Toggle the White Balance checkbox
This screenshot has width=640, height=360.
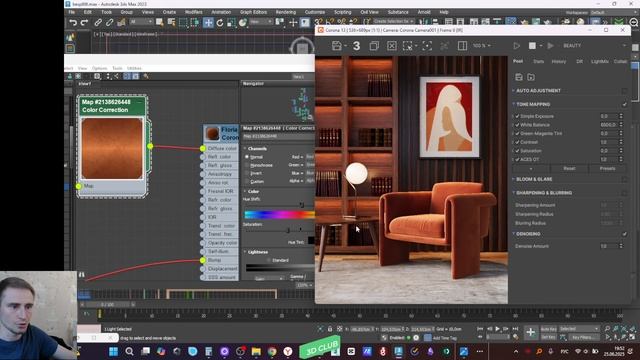[517, 125]
